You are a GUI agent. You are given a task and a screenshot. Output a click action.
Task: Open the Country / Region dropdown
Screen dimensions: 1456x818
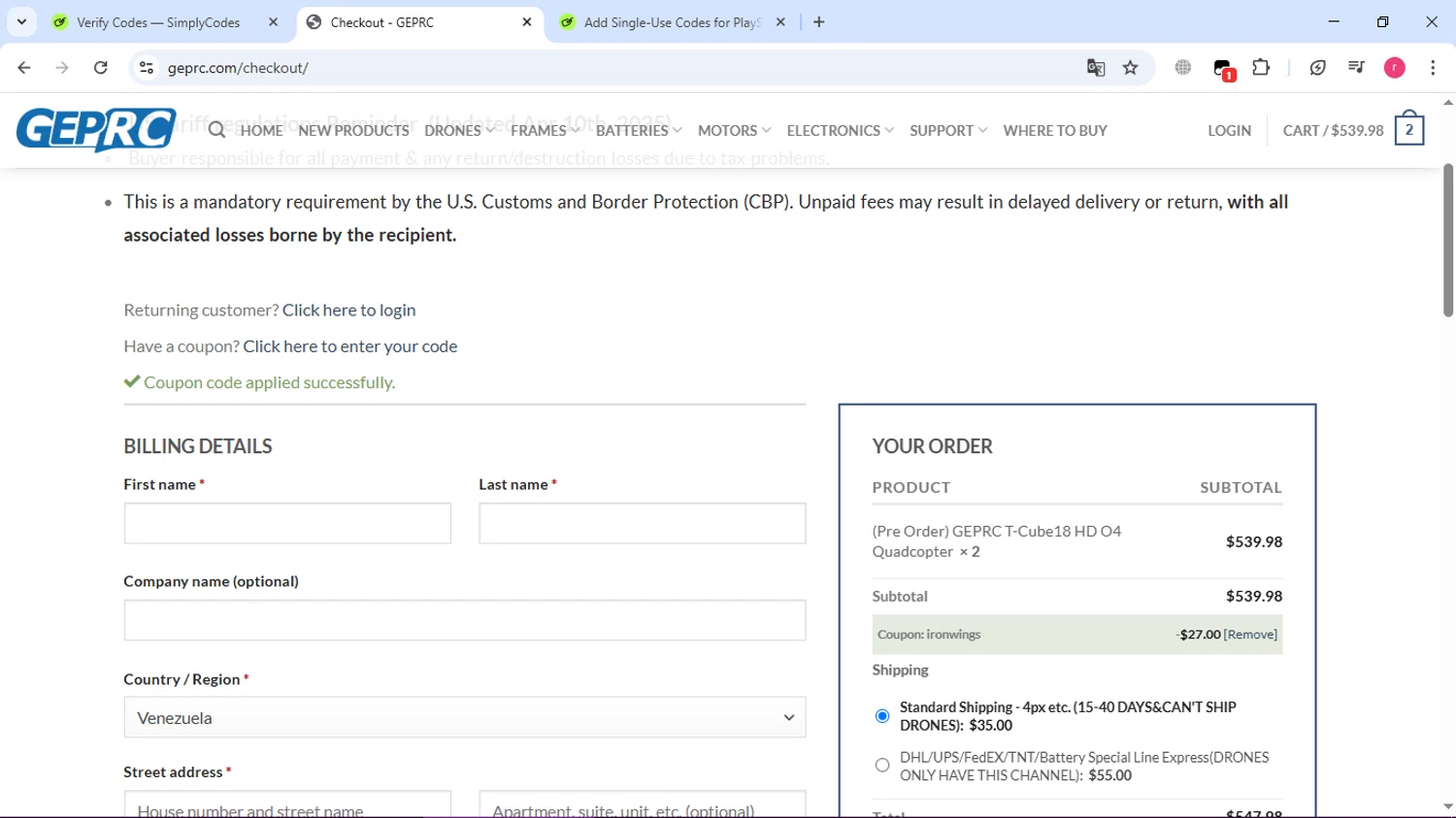tap(465, 718)
